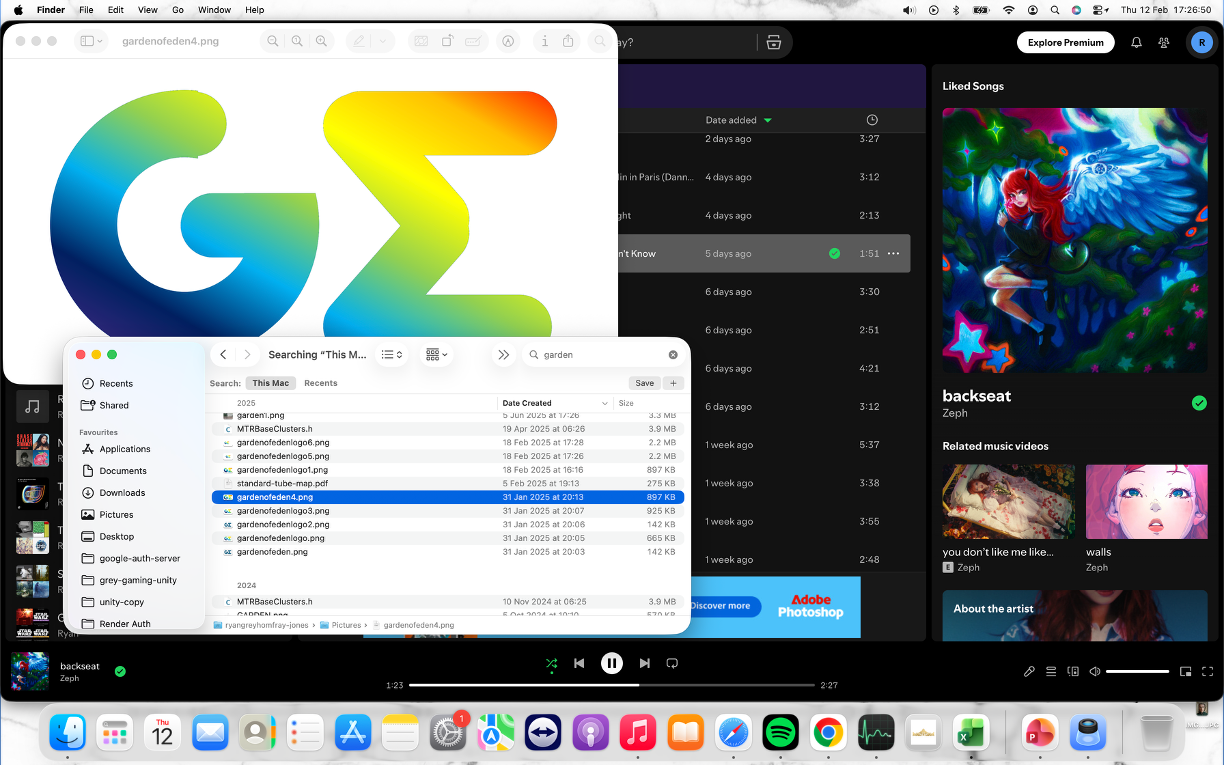Sort Finder results by Date Created
Screen dimensions: 1224x766
(555, 403)
